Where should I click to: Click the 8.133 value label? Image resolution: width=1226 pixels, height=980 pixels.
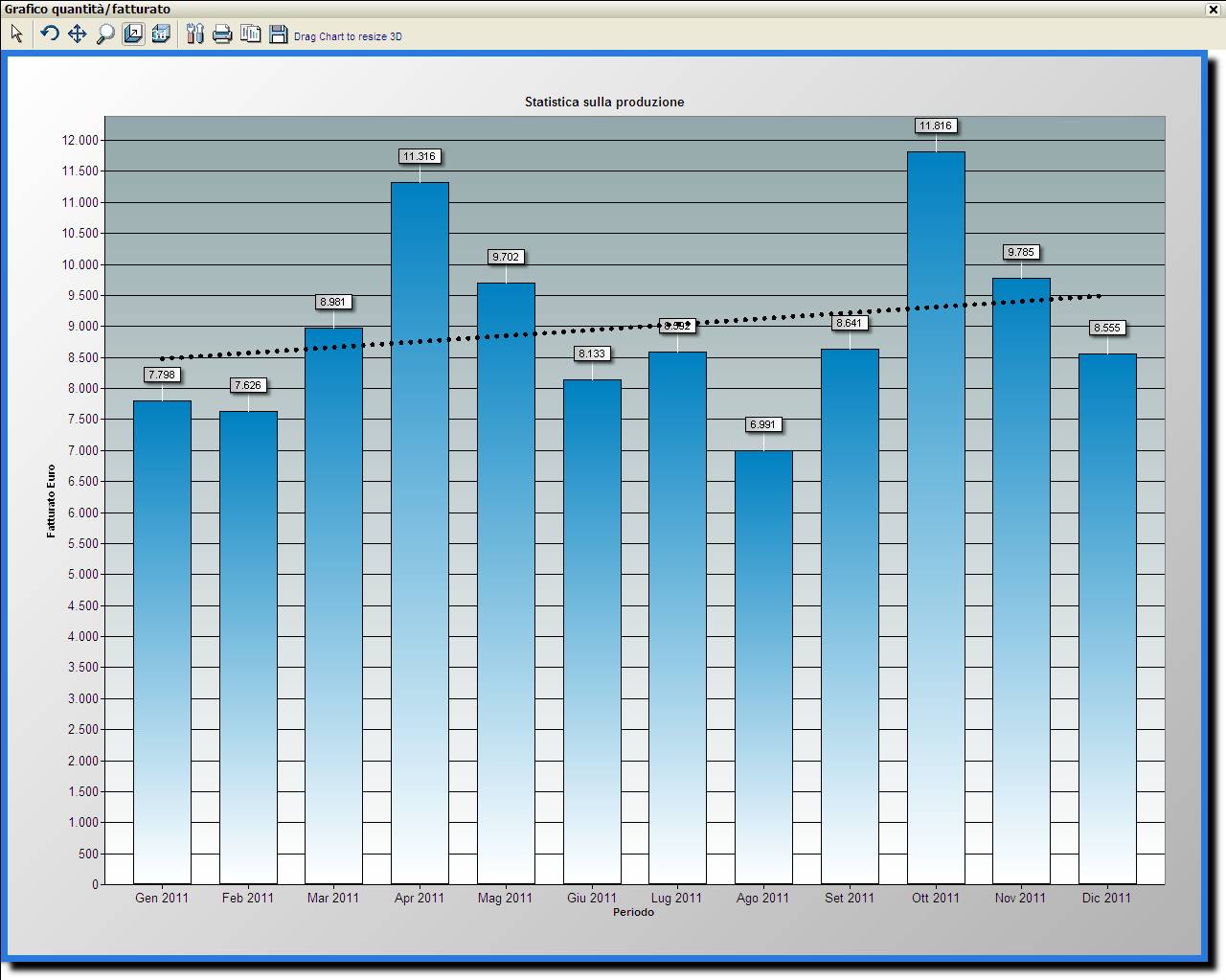(592, 353)
